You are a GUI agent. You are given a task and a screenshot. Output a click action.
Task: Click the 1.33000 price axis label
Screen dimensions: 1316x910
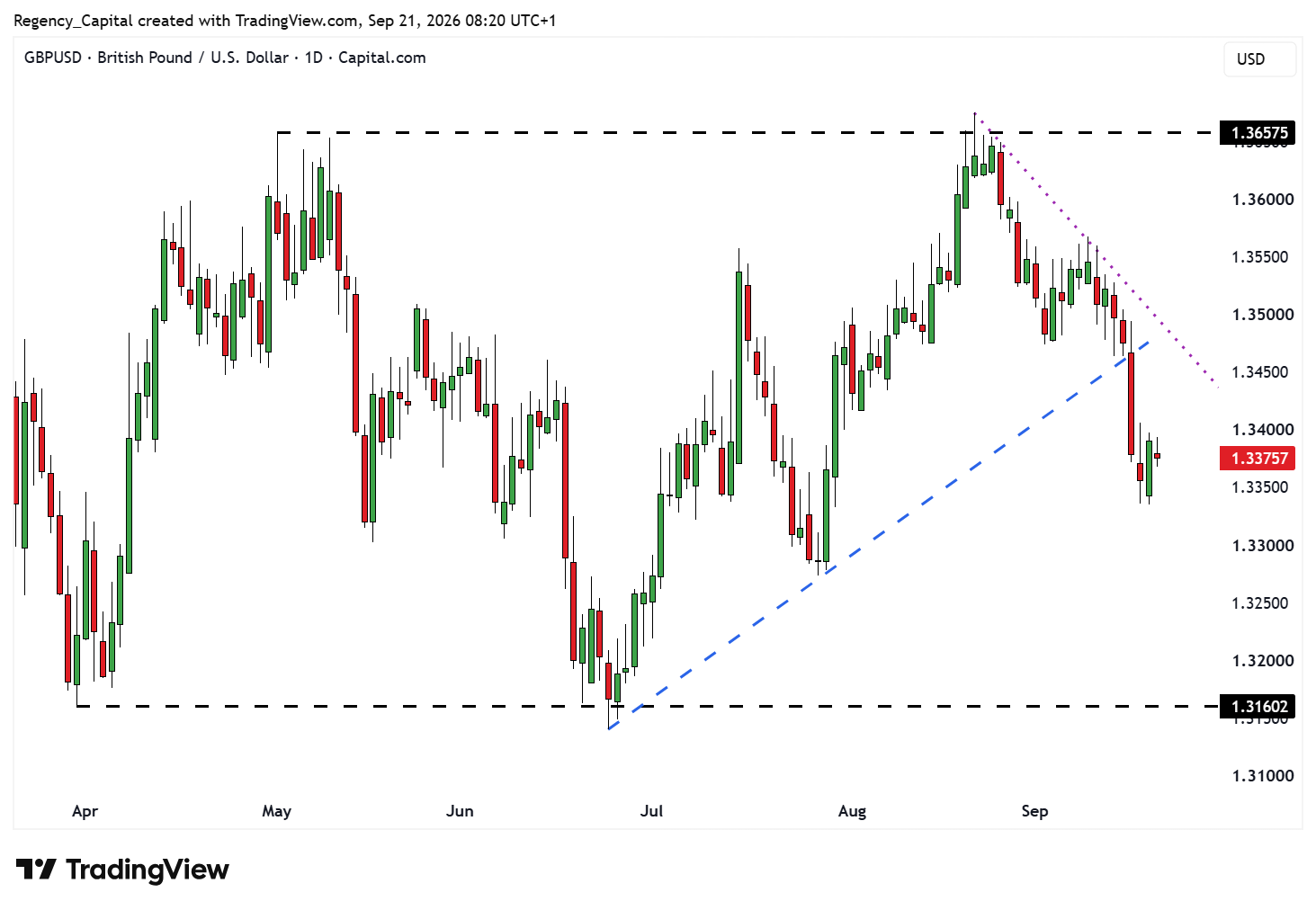click(1263, 546)
